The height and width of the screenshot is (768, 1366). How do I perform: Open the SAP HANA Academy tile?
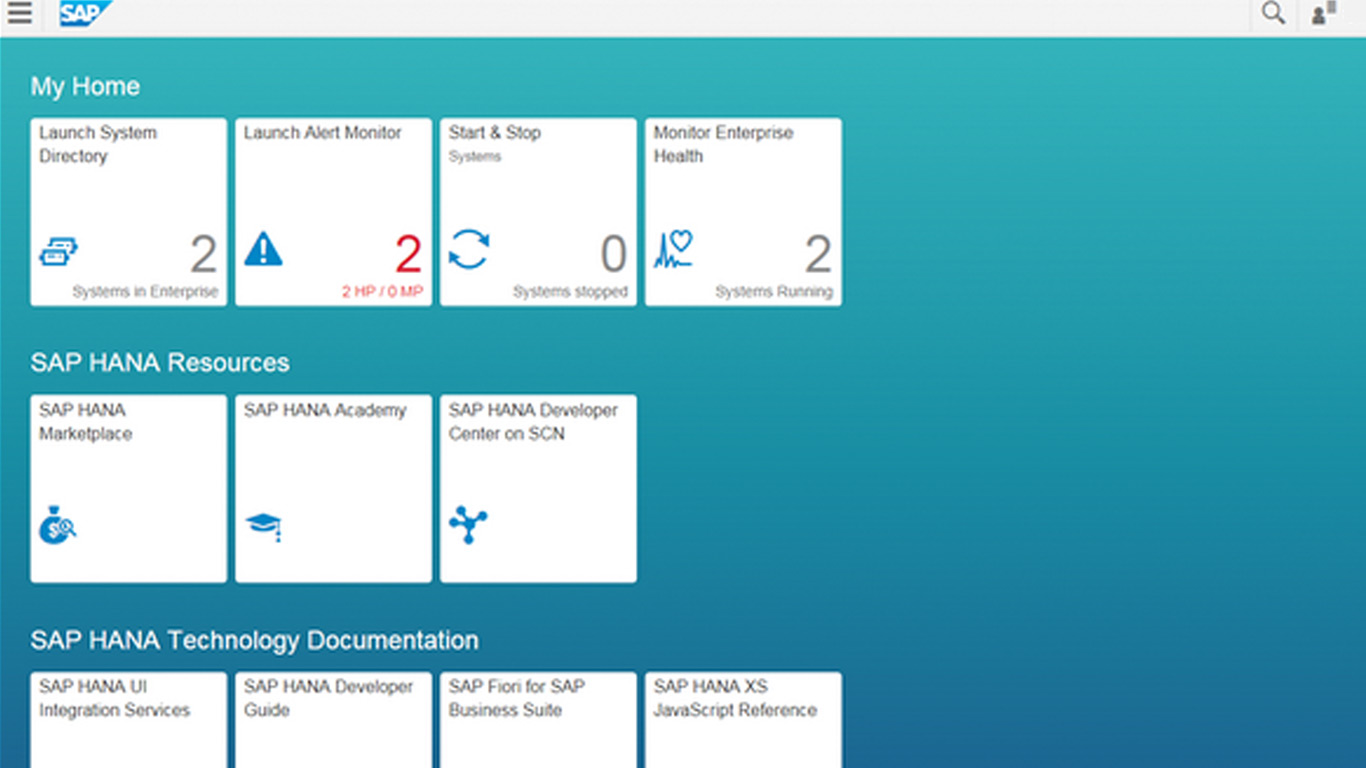333,488
